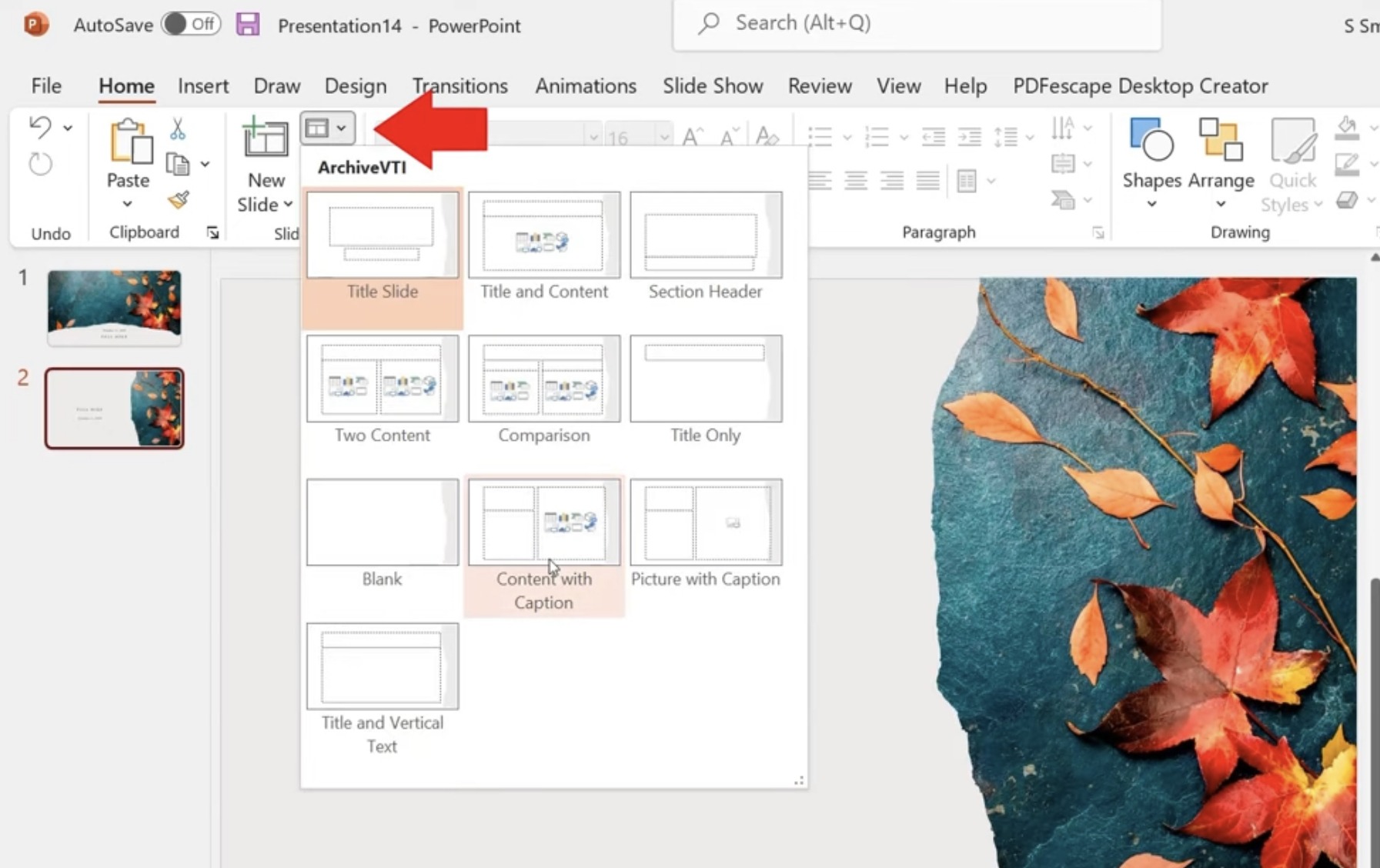This screenshot has width=1380, height=868.
Task: Open the File tab
Action: coord(46,85)
